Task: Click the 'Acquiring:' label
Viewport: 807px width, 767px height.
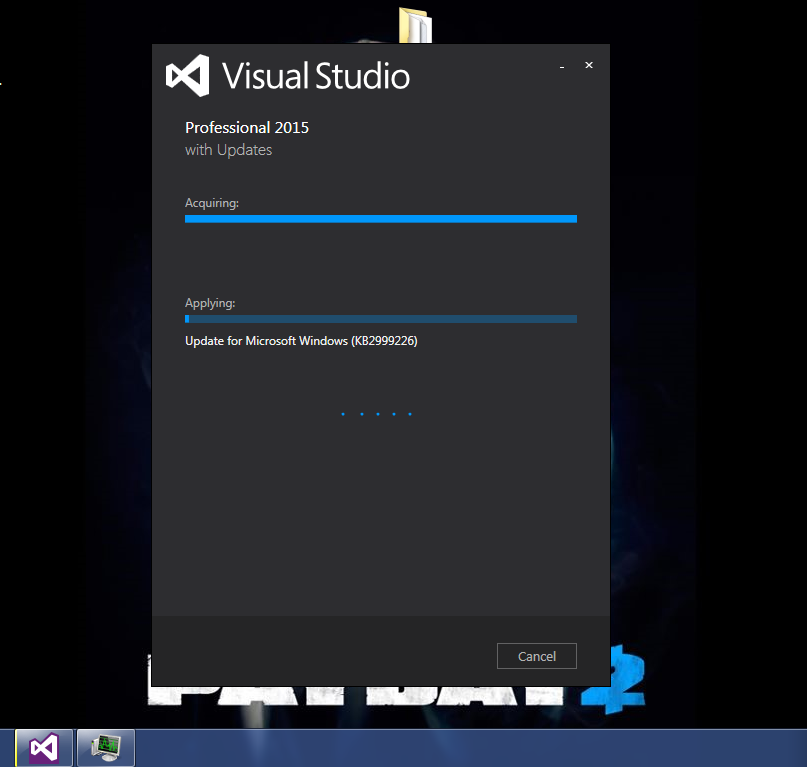Action: coord(212,203)
